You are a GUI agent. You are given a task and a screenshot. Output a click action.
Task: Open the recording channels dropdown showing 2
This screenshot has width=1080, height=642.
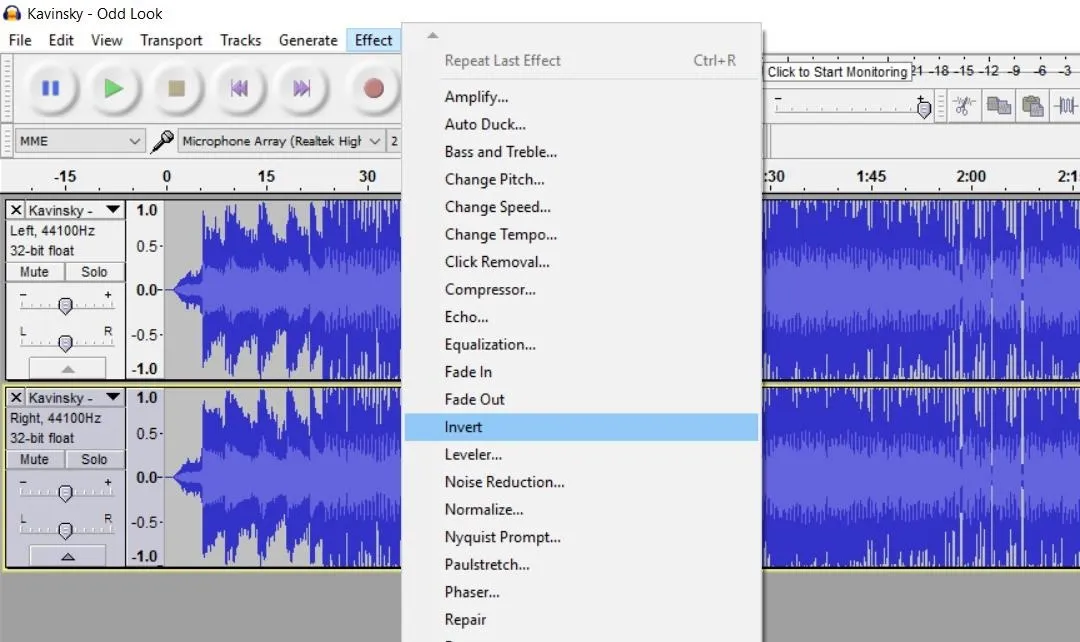click(394, 141)
